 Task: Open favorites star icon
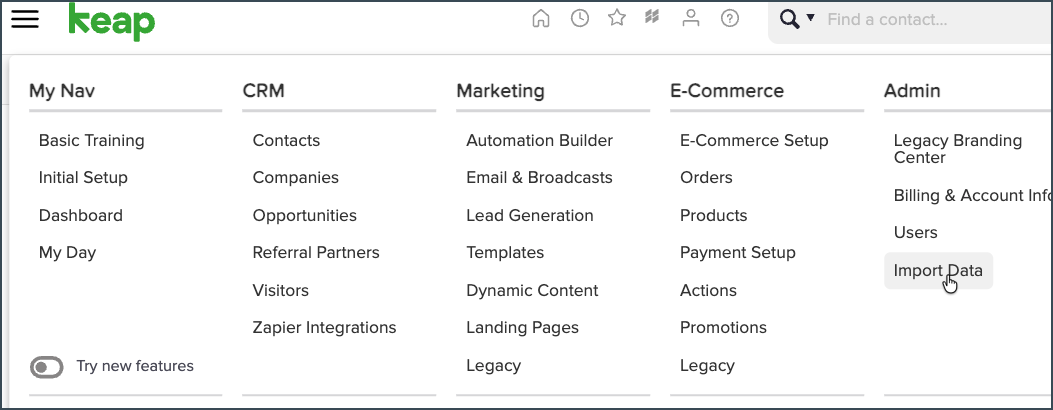point(616,18)
